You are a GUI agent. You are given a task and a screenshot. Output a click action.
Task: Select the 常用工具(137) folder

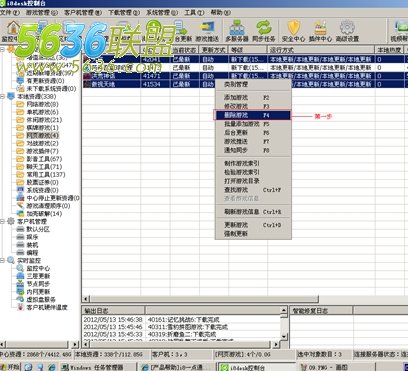click(x=41, y=174)
